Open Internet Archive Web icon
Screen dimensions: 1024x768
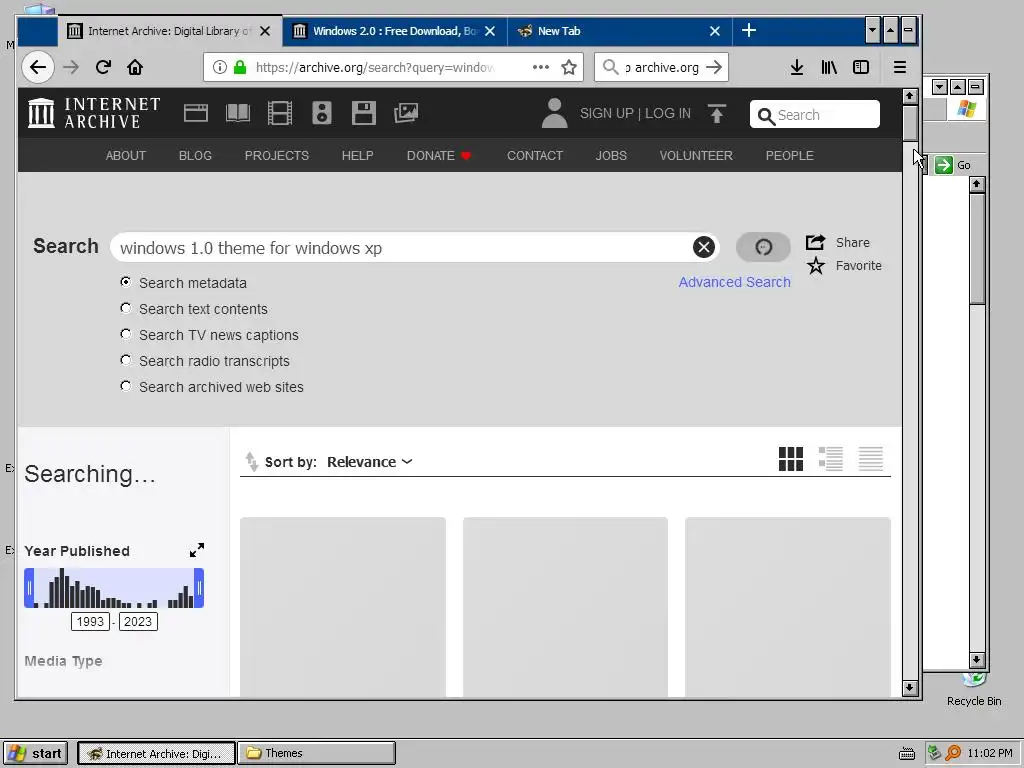(196, 114)
